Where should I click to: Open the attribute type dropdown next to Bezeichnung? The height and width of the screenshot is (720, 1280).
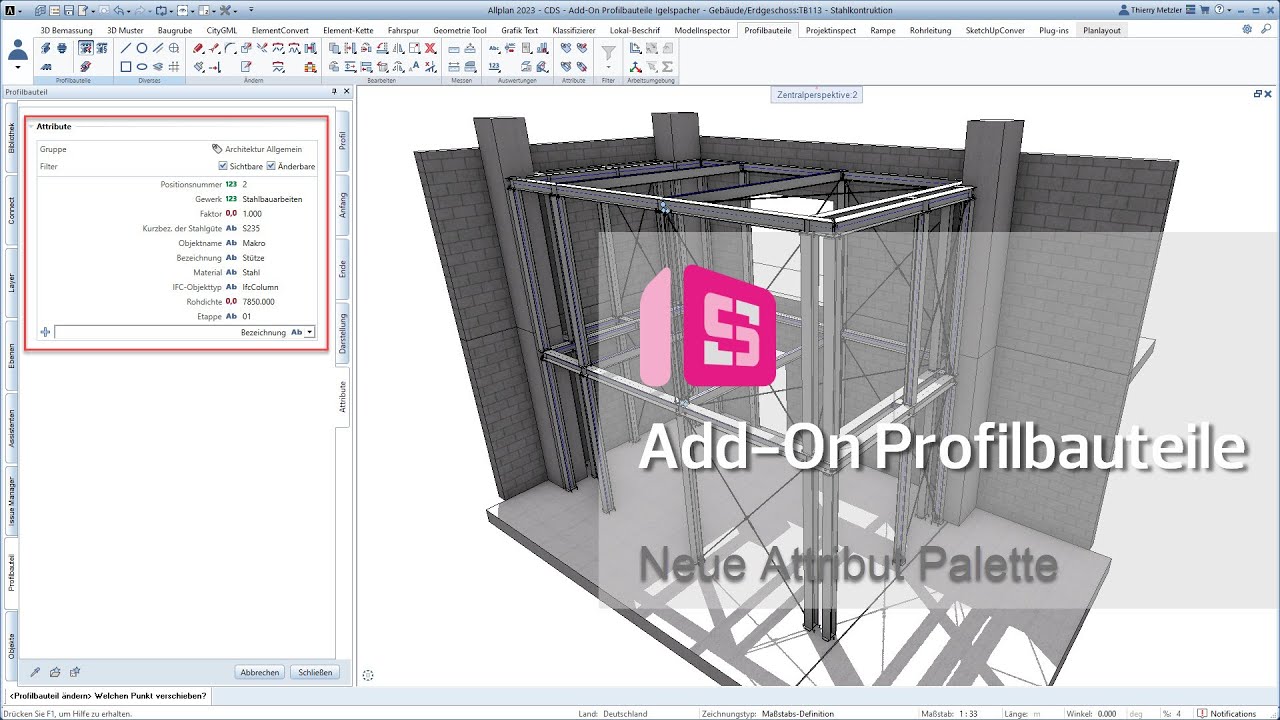coord(310,332)
